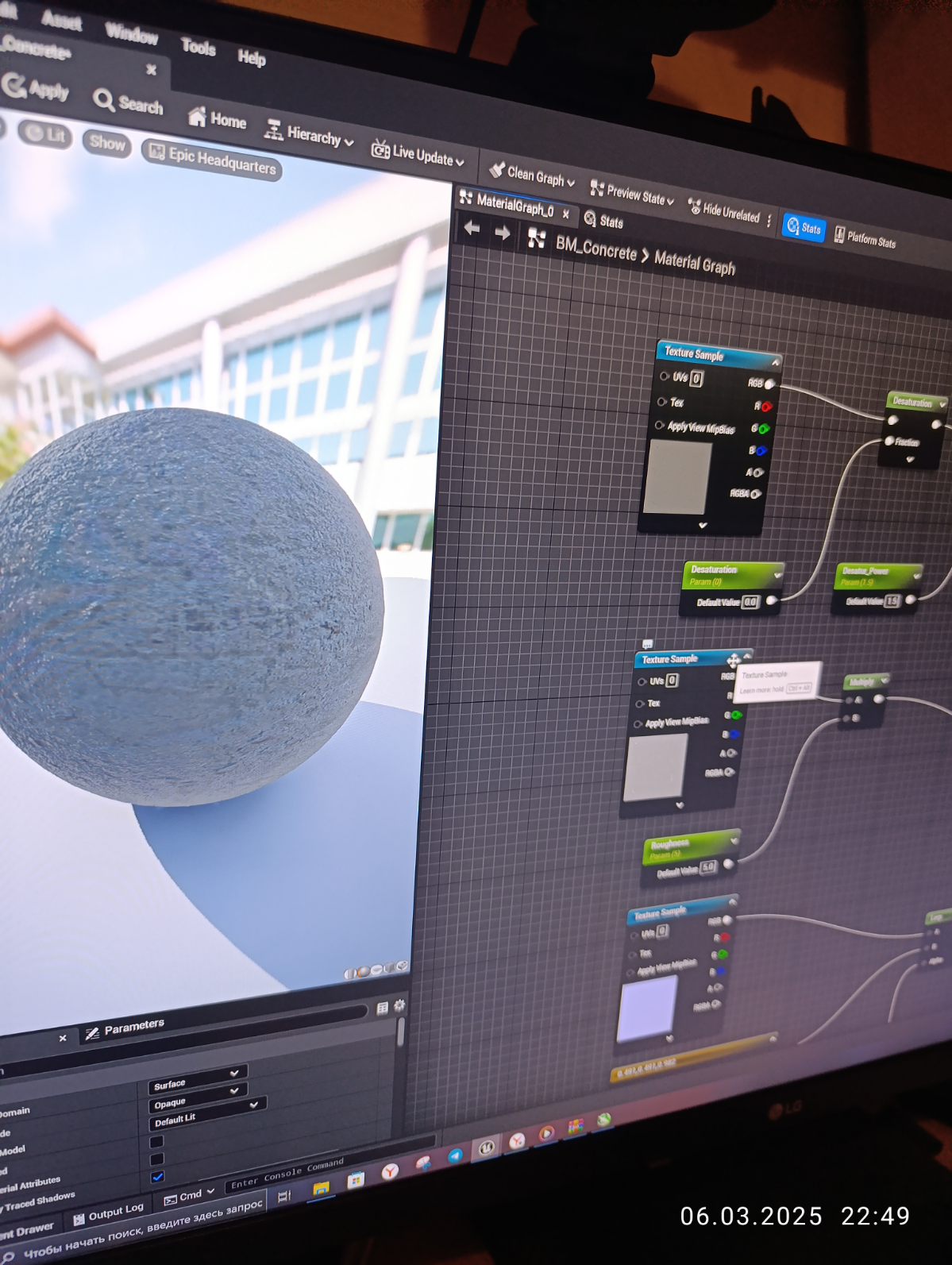Click the bottom Texture Sample normal-map thumbnail
Viewport: 952px width, 1265px height.
[647, 1009]
